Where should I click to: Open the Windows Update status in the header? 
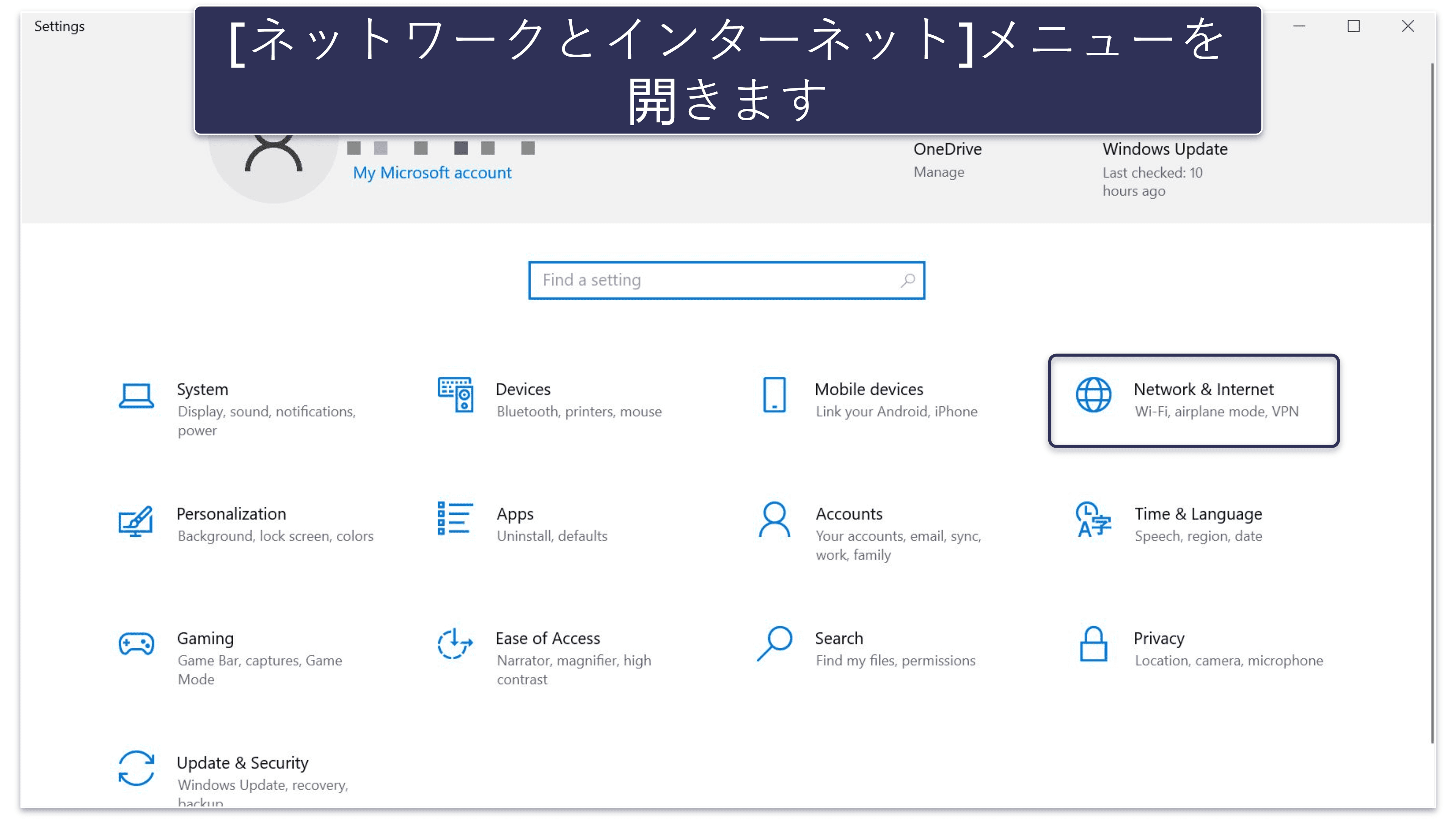pyautogui.click(x=1164, y=169)
